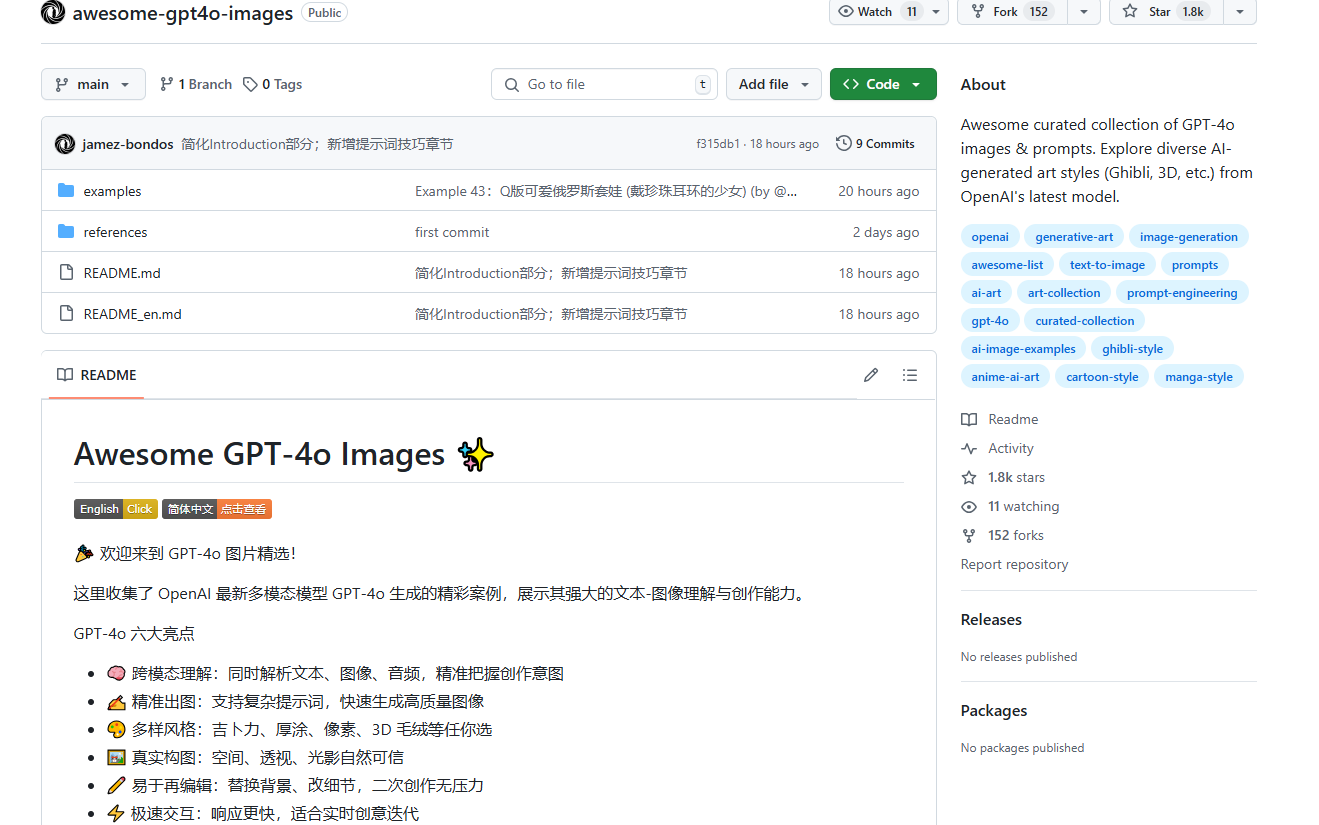The image size is (1319, 825).
Task: Open the generative-art topic tag
Action: [1074, 237]
